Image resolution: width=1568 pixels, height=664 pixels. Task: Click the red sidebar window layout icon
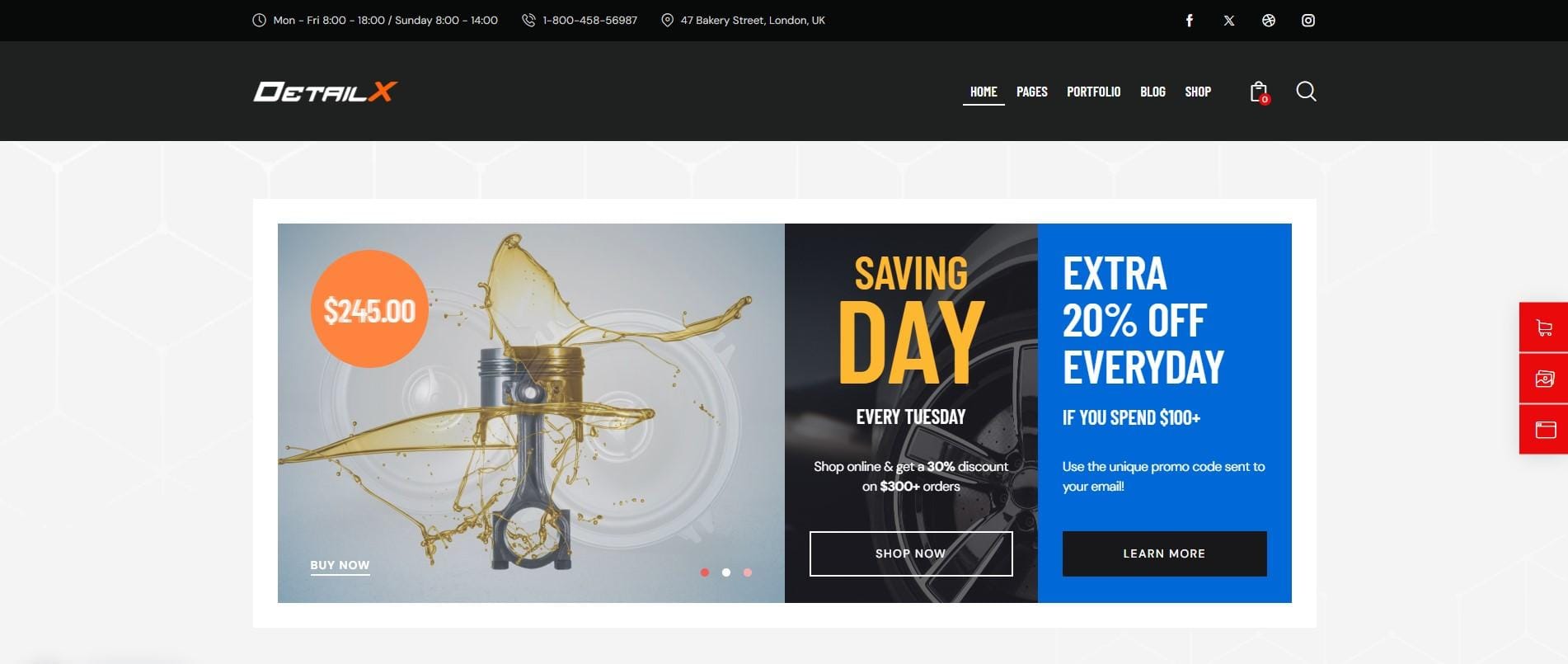coord(1544,429)
